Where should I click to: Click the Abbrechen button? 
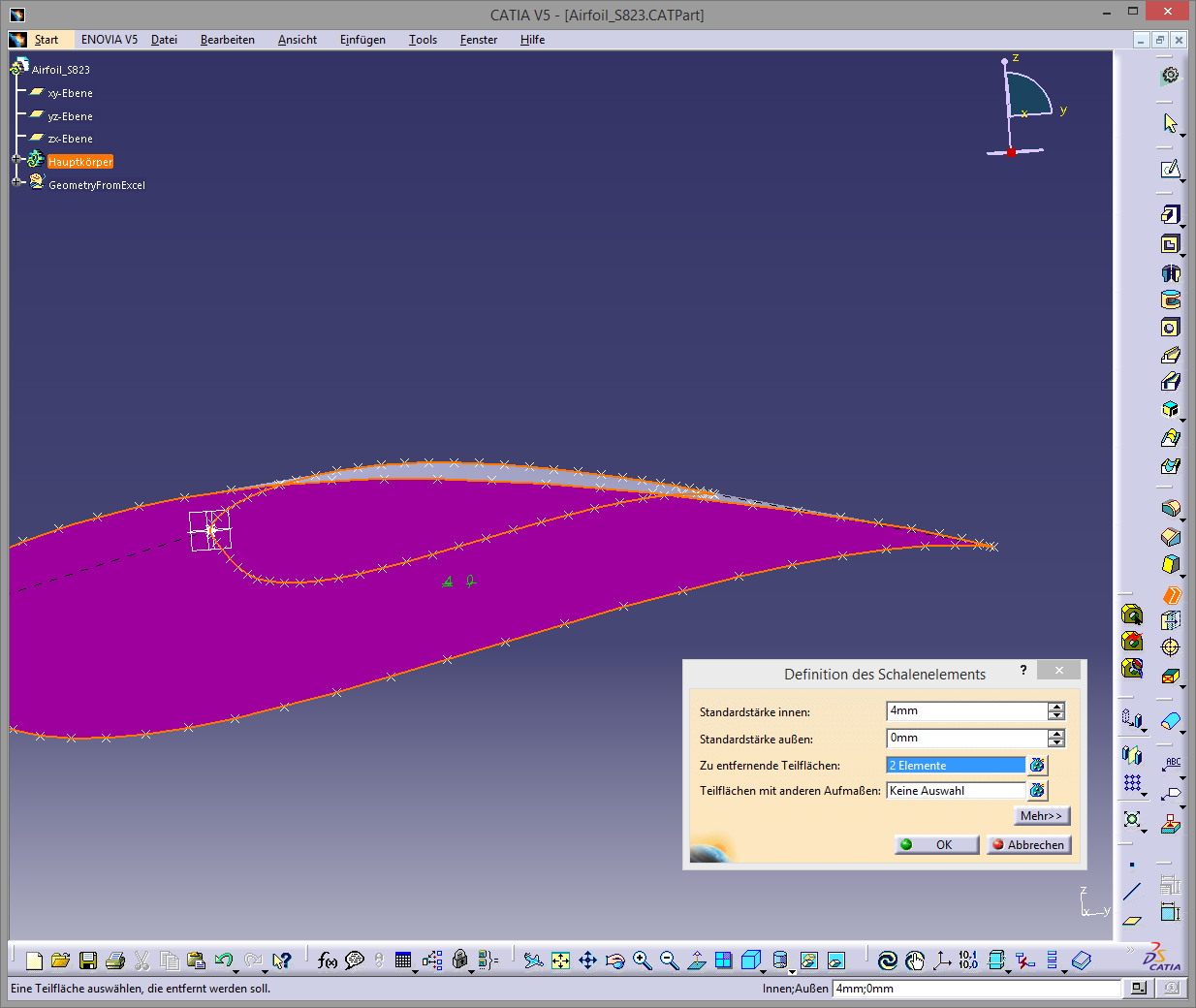pos(1028,845)
